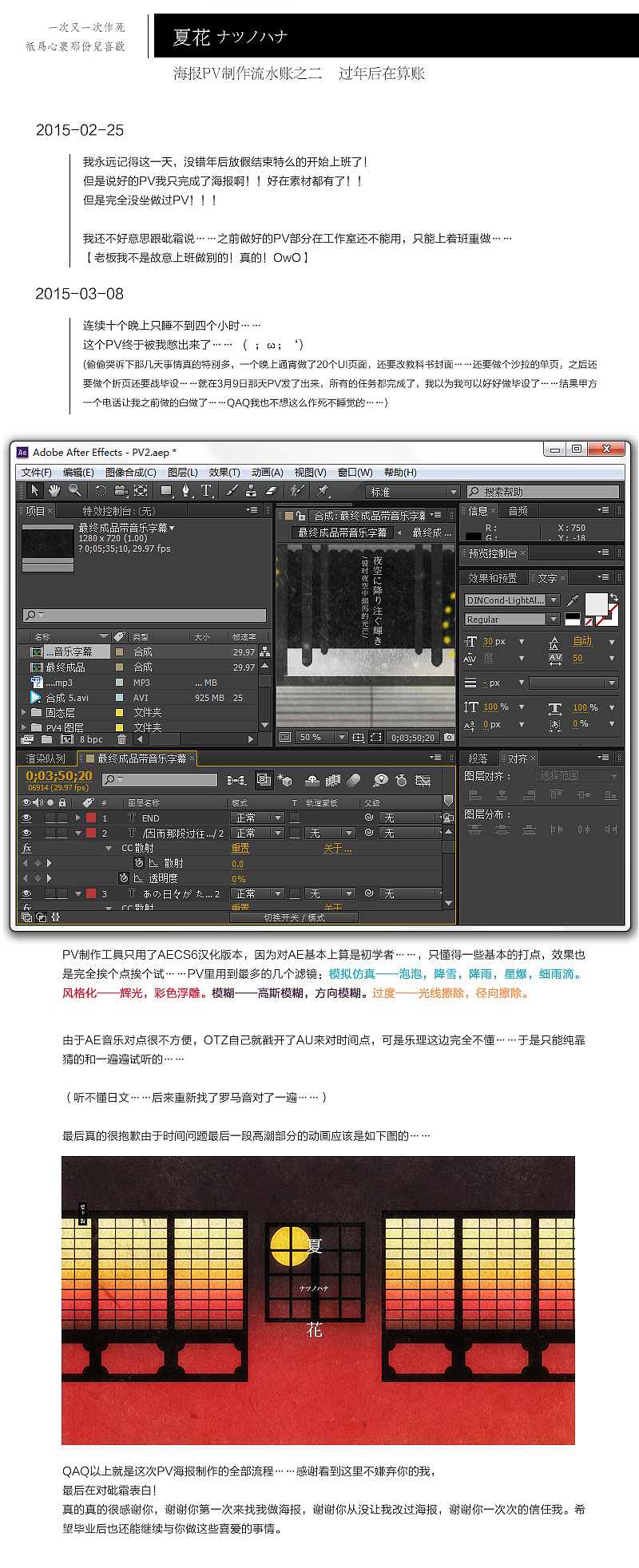Toggle stopwatch for 散射 property
Image resolution: width=639 pixels, height=1568 pixels.
pyautogui.click(x=139, y=863)
